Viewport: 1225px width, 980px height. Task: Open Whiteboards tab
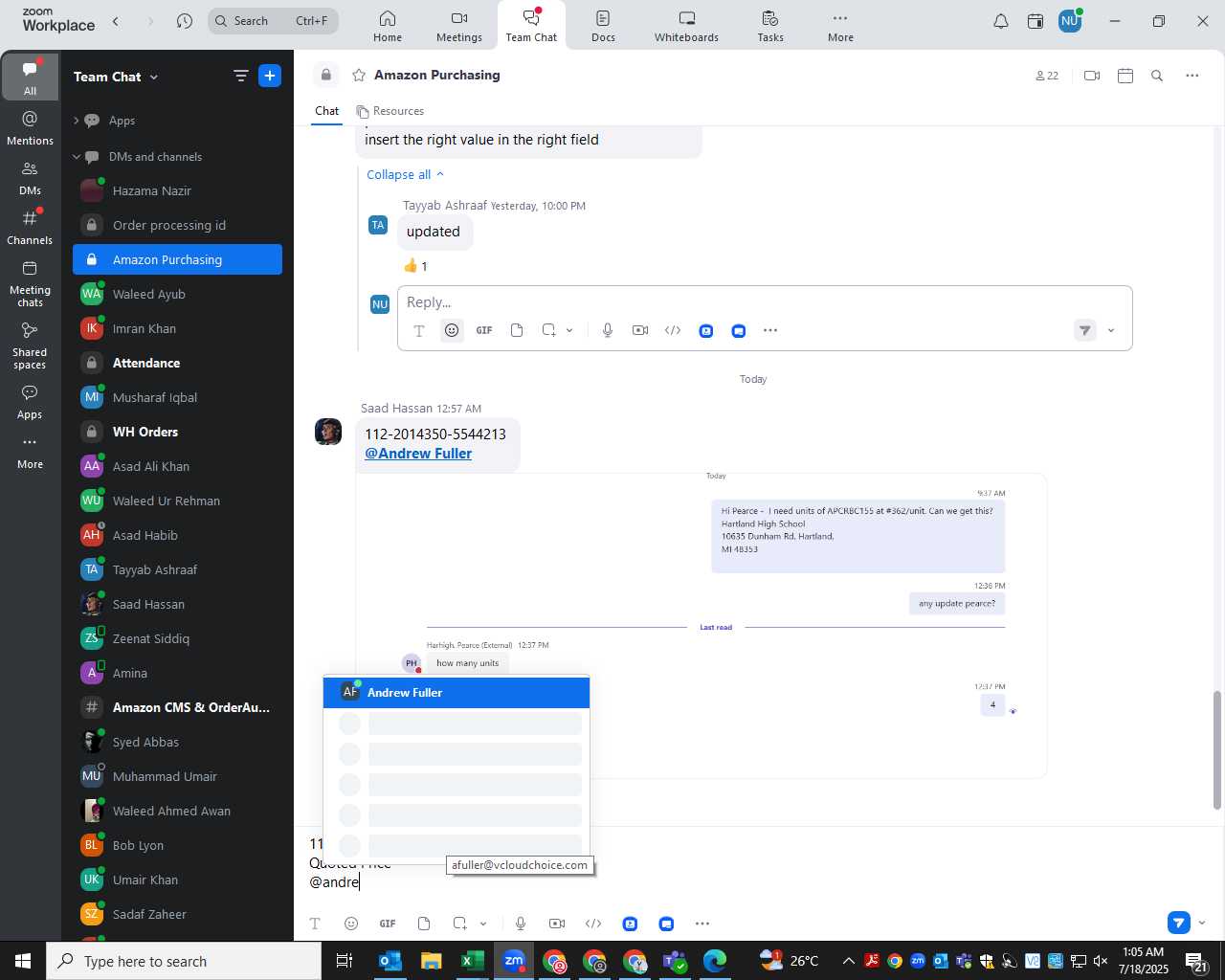click(x=686, y=26)
